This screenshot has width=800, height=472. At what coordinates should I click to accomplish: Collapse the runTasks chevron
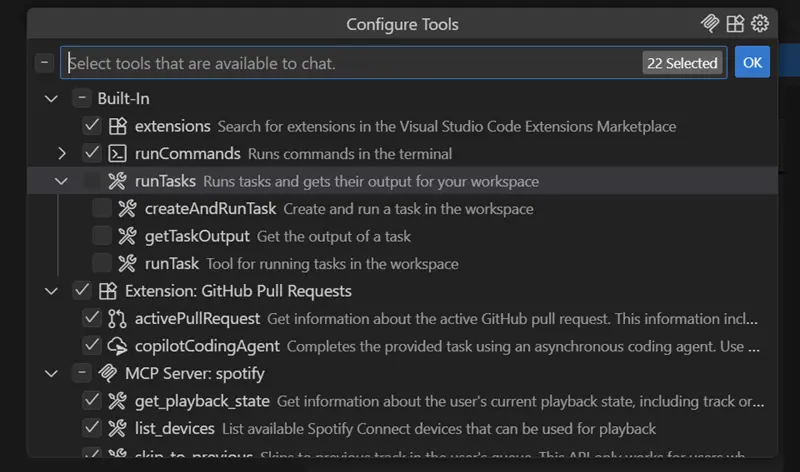tap(61, 181)
